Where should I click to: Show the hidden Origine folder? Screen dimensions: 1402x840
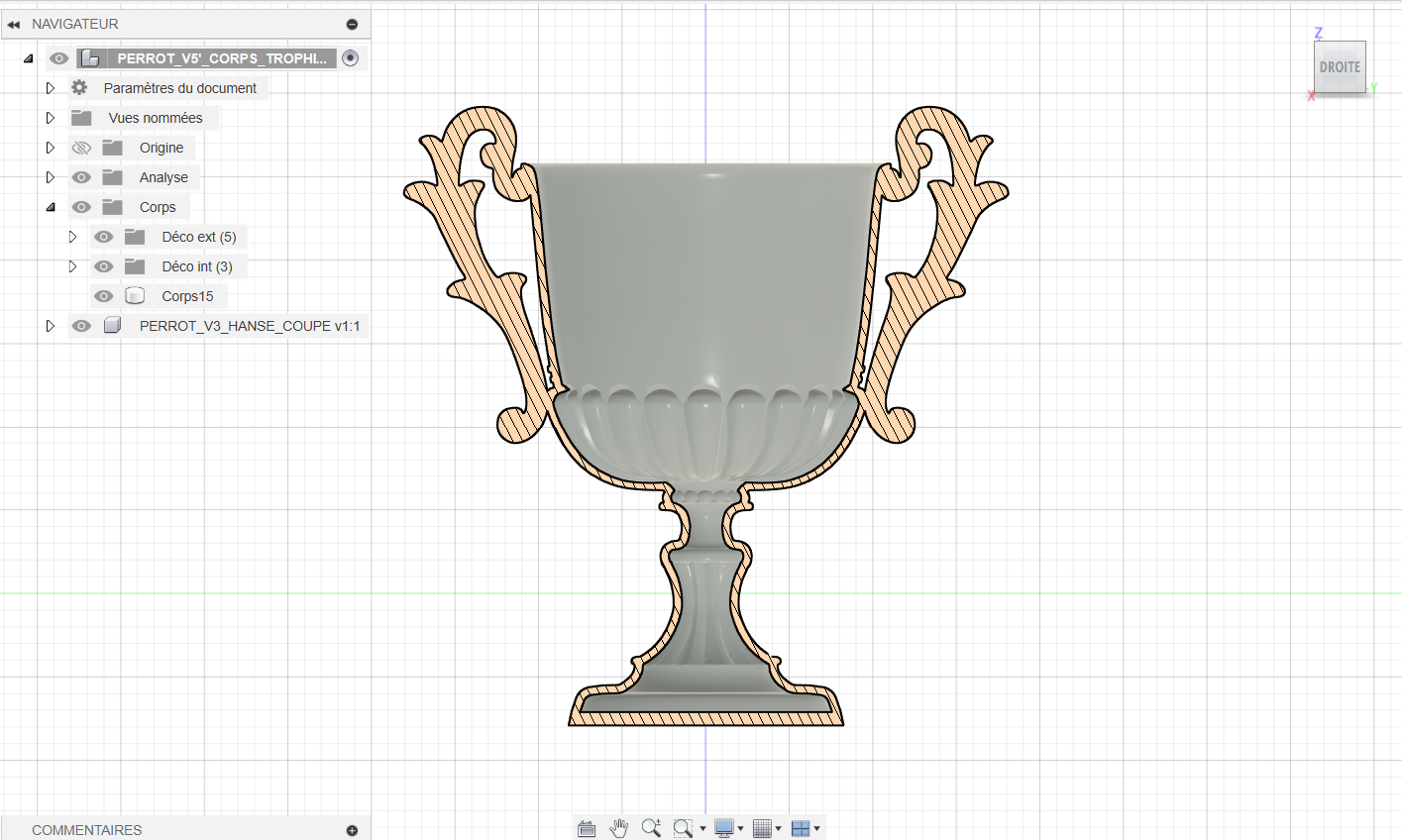click(81, 148)
